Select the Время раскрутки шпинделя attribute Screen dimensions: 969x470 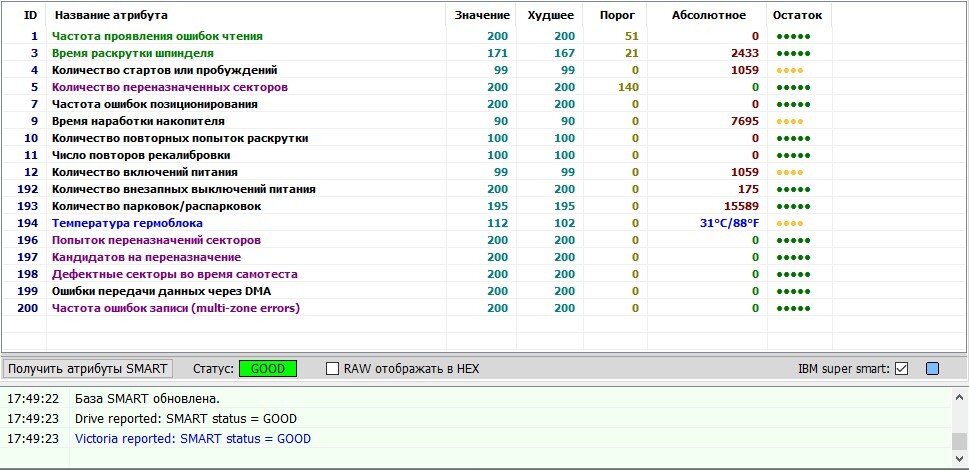[132, 53]
